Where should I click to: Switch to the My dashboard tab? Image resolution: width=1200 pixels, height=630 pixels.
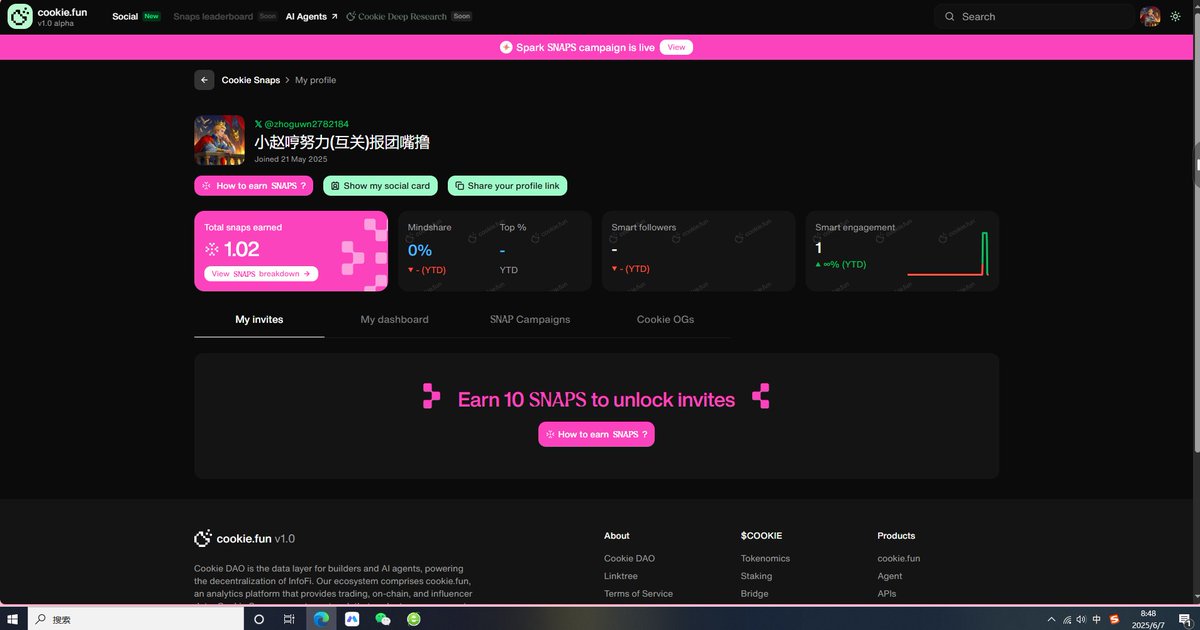[394, 320]
